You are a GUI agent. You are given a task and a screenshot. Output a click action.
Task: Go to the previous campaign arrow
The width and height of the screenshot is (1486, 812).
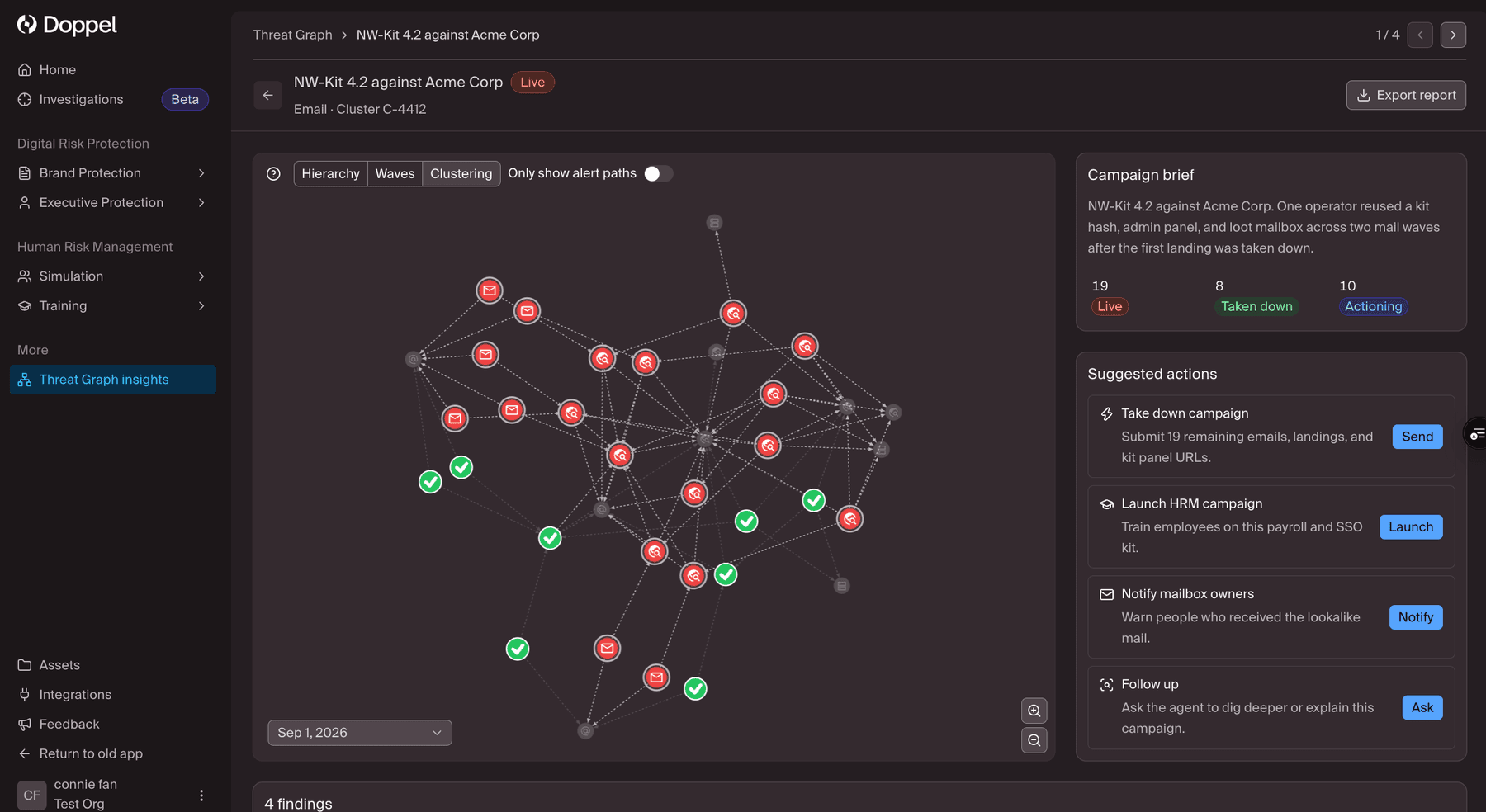point(1420,35)
